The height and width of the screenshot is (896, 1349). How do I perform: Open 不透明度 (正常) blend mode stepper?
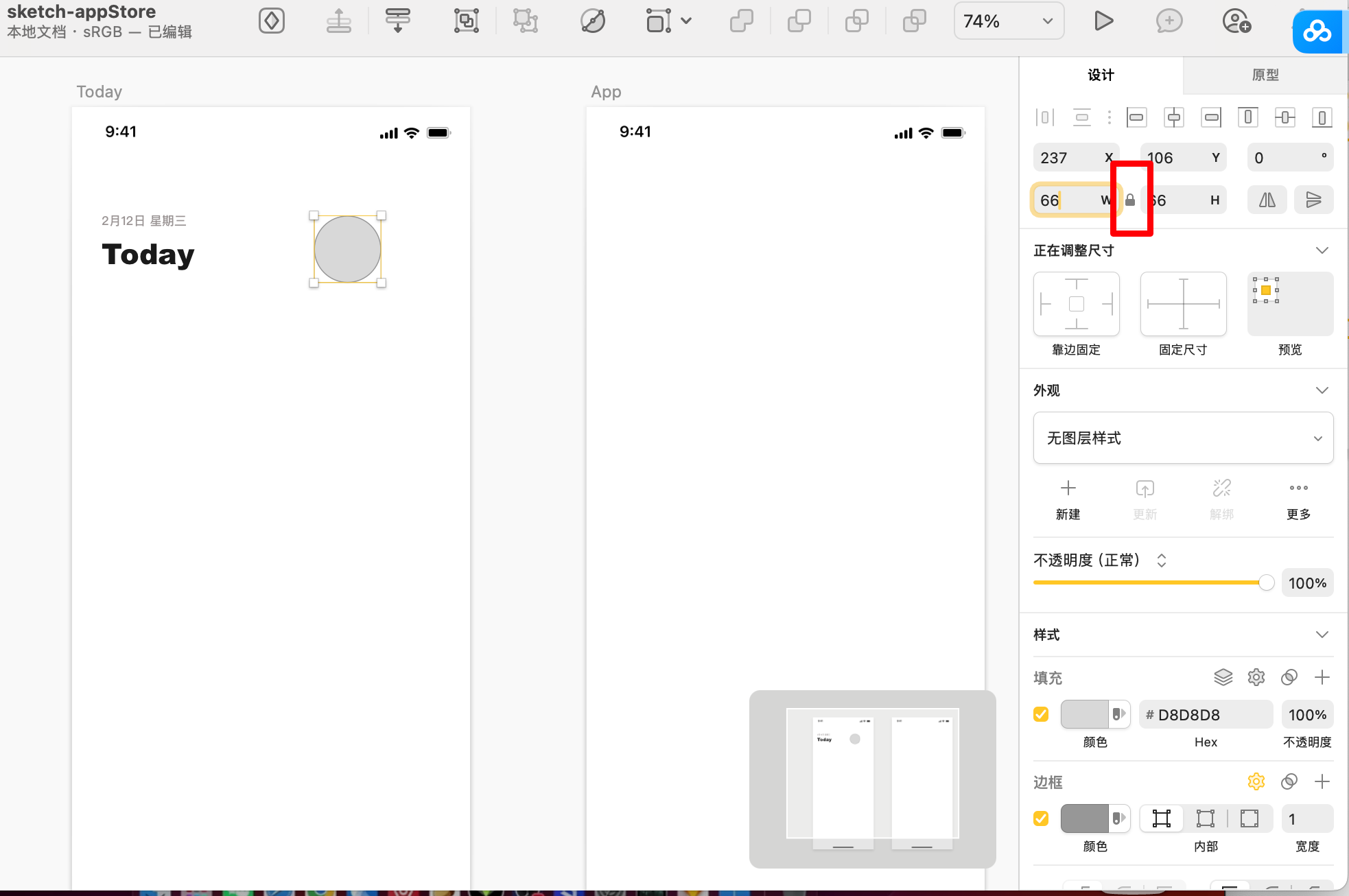click(1162, 561)
